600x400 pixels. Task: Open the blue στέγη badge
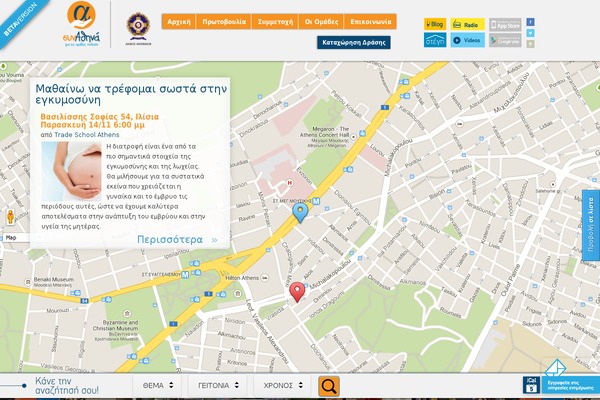tap(435, 40)
